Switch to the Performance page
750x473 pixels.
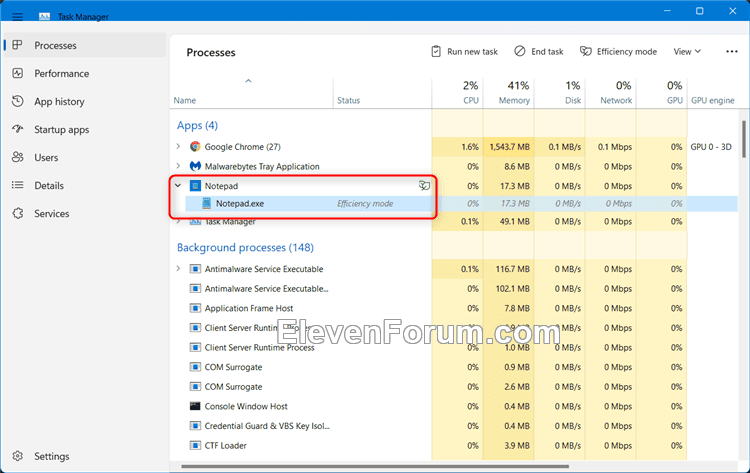click(x=61, y=73)
